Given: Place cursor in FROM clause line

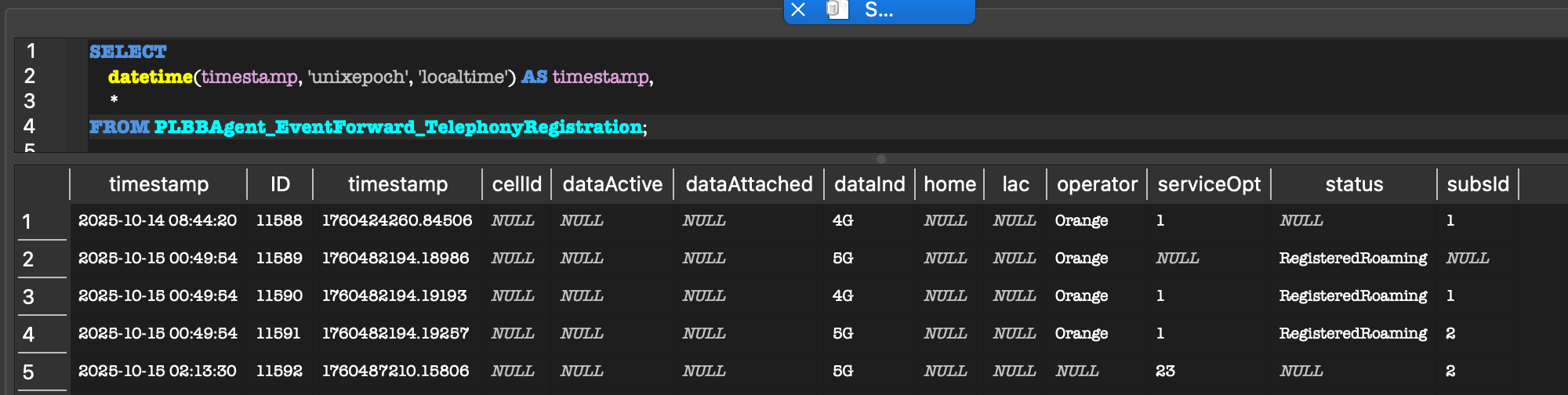Looking at the screenshot, I should coord(706,127).
